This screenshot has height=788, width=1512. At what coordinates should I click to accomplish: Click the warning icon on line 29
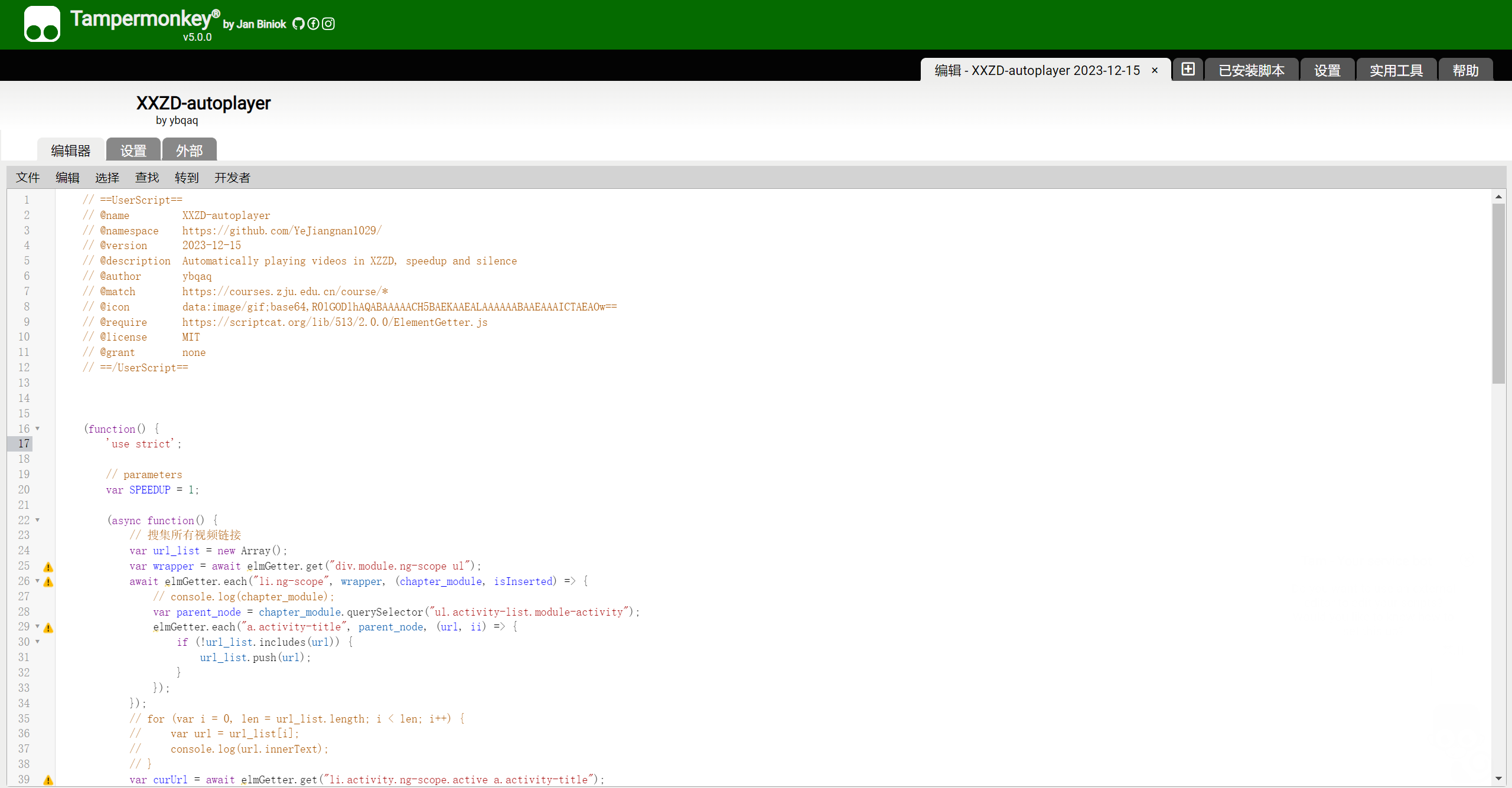(48, 628)
